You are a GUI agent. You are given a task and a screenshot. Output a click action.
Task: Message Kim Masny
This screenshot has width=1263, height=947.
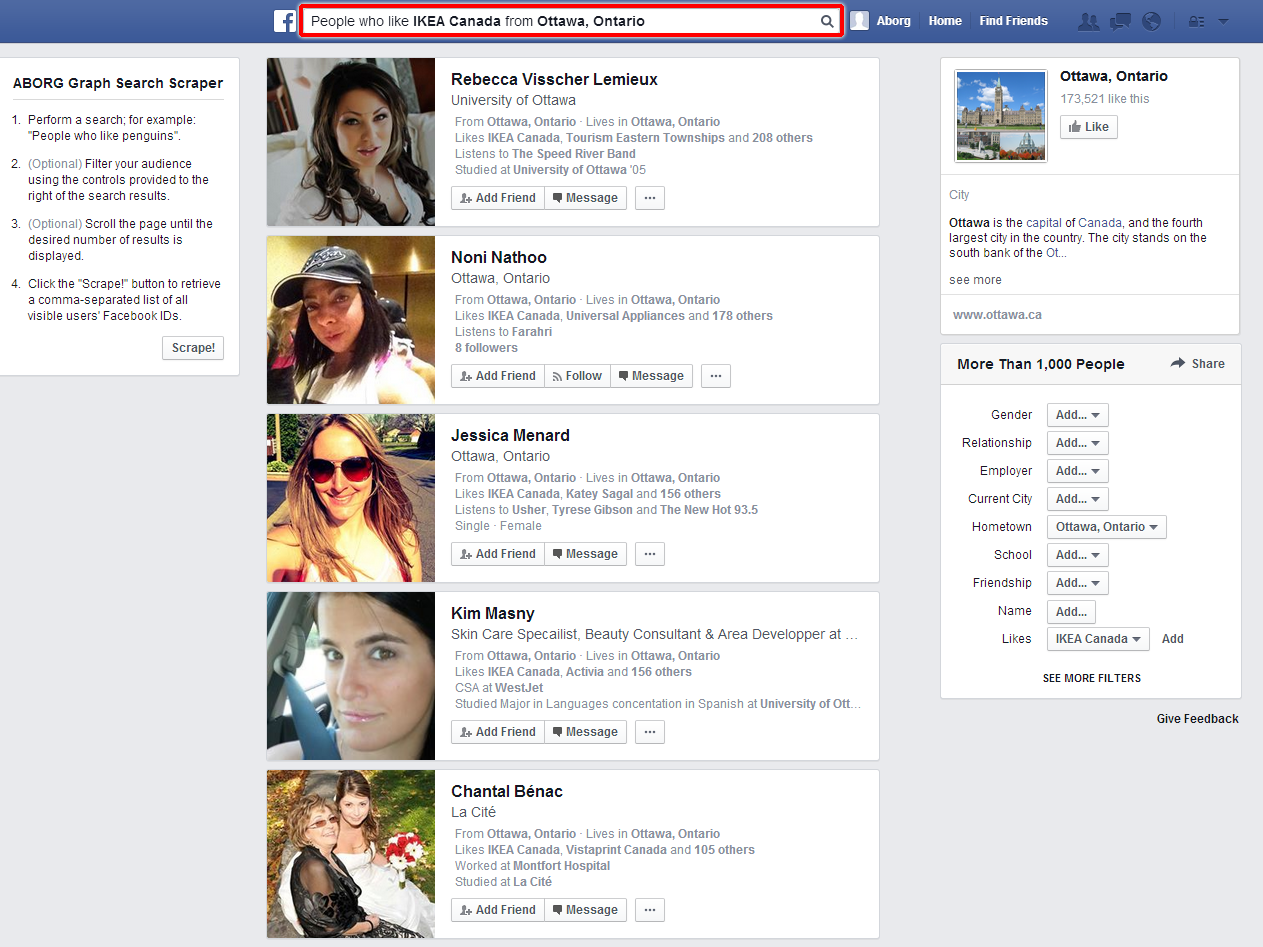(x=586, y=732)
